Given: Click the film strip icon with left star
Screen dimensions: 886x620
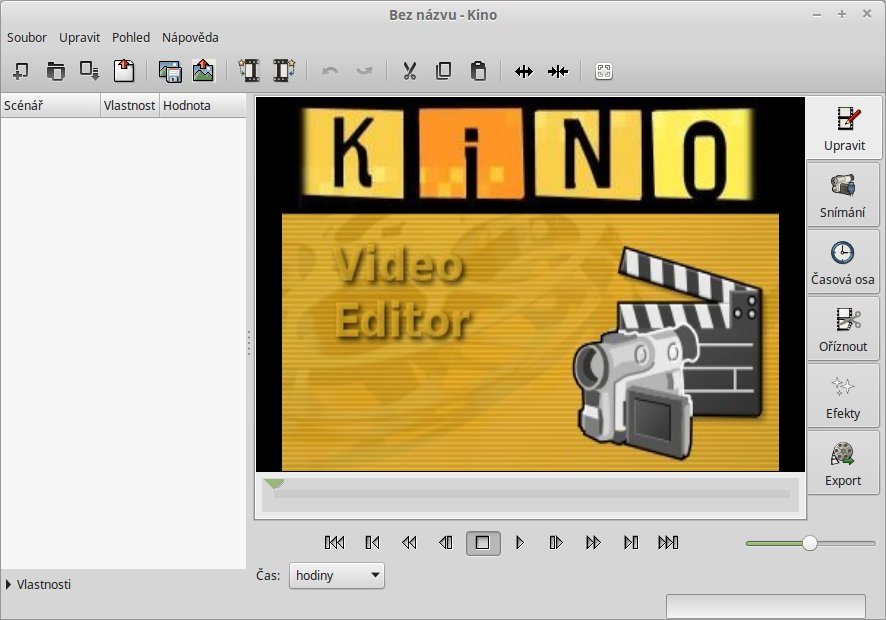Looking at the screenshot, I should pyautogui.click(x=249, y=71).
